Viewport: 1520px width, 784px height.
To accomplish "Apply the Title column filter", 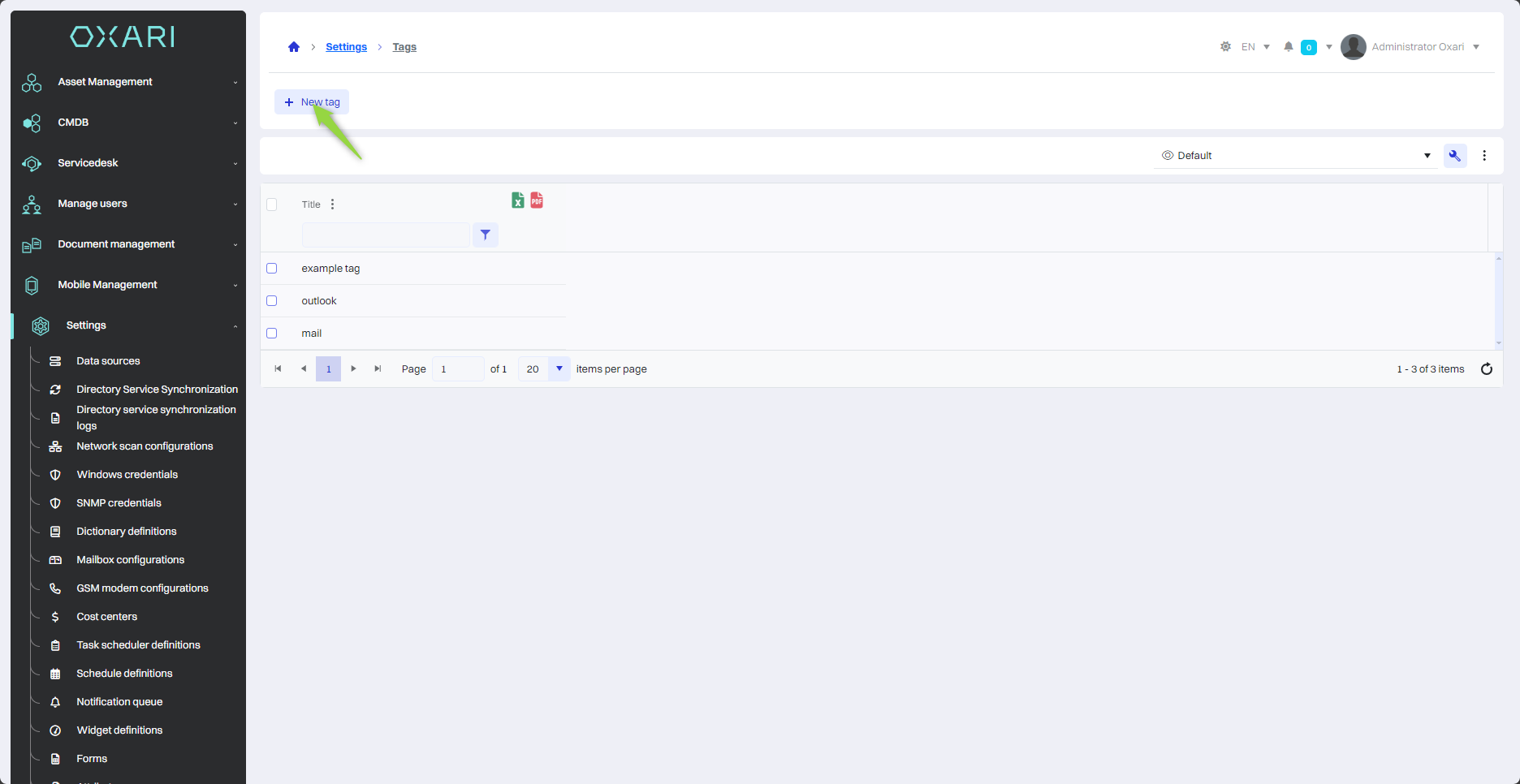I will [x=485, y=235].
